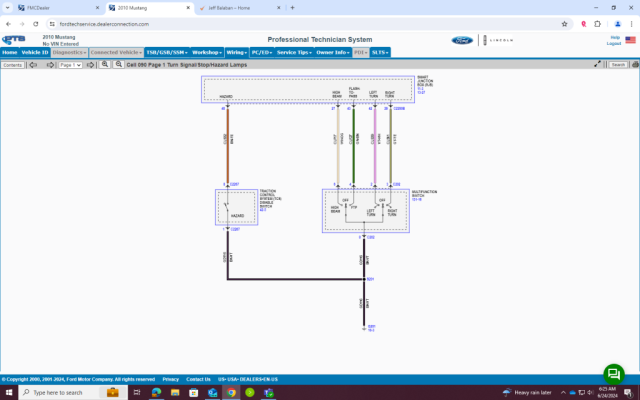Go to Home menu item
The height and width of the screenshot is (400, 640).
pyautogui.click(x=9, y=52)
